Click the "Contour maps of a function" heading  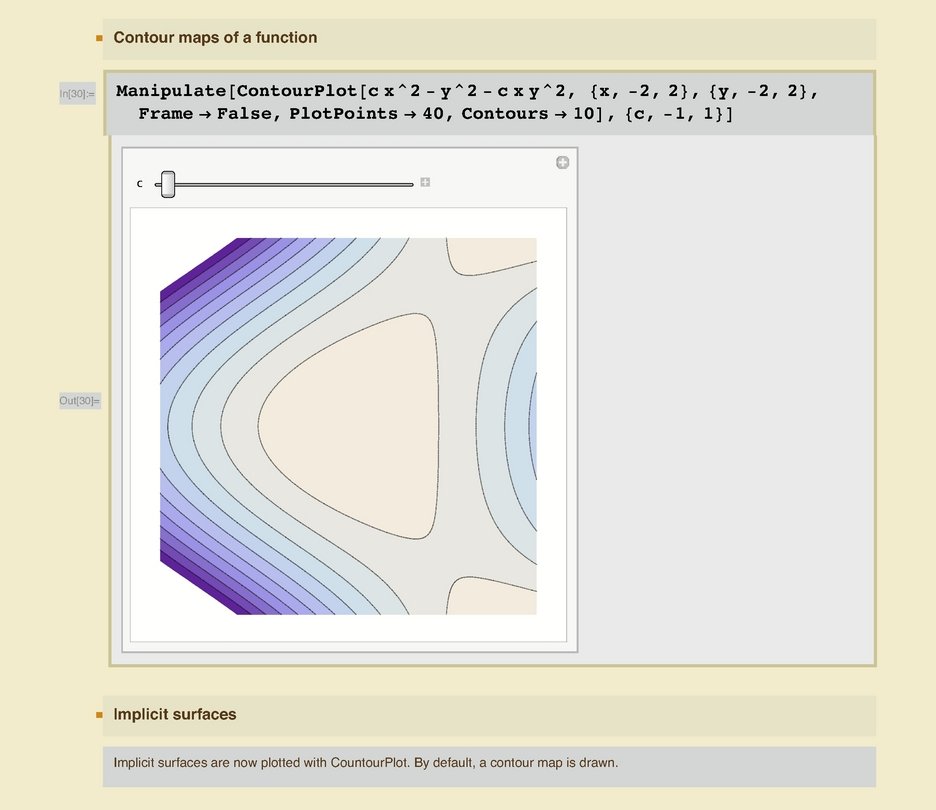pyautogui.click(x=215, y=38)
